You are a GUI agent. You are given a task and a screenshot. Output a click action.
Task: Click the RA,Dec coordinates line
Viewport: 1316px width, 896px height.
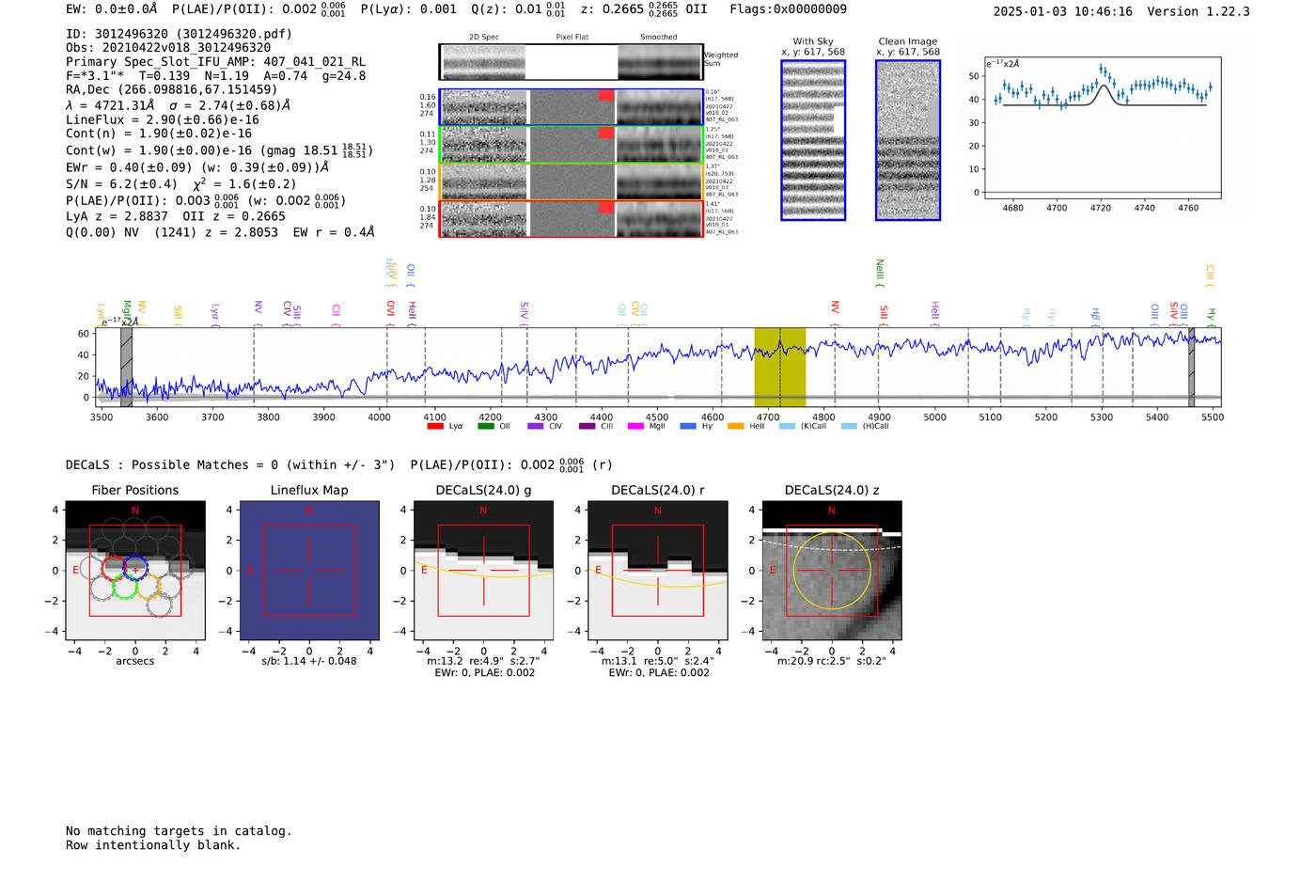(x=171, y=89)
